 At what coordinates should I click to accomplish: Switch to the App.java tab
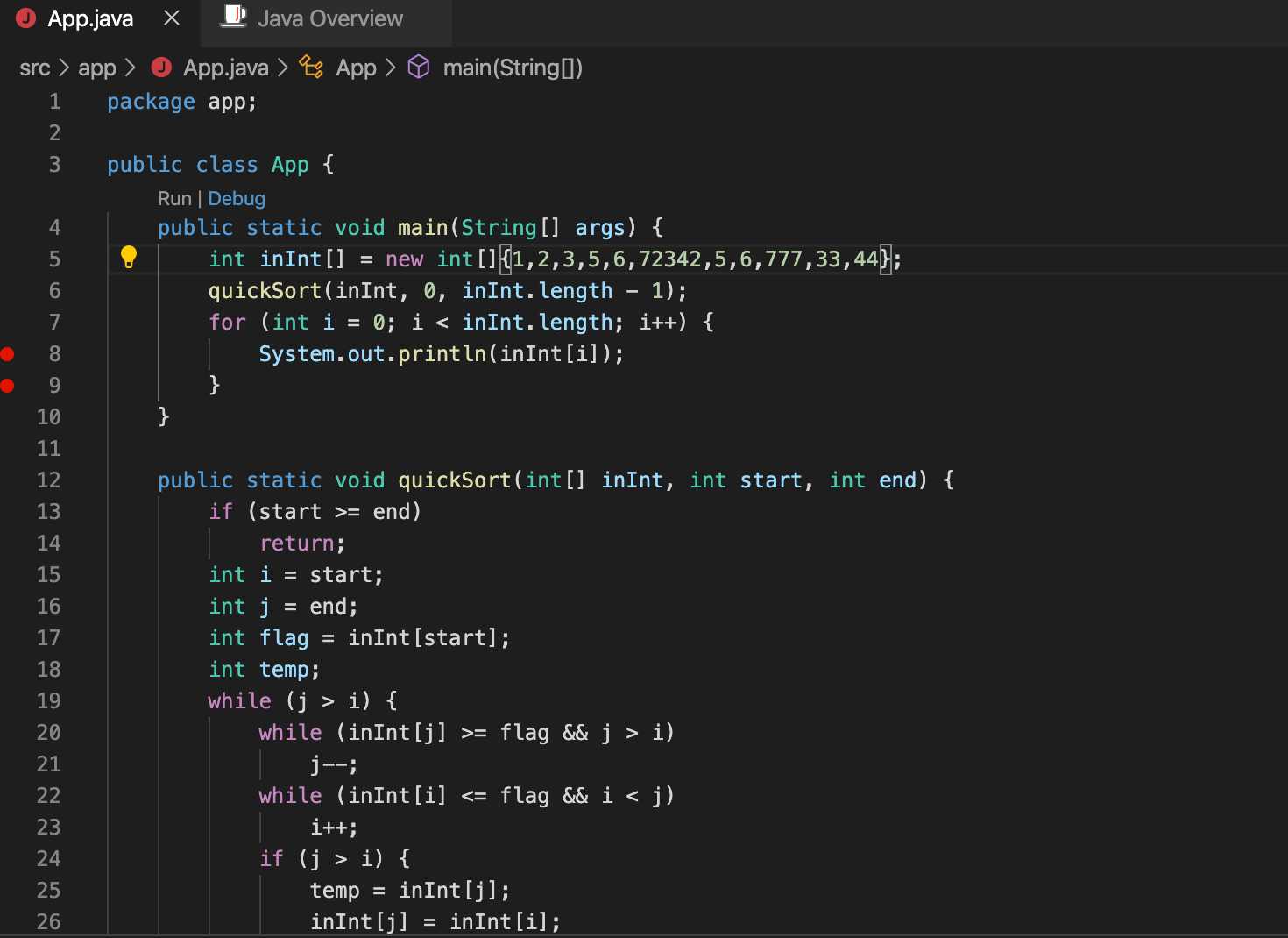tap(90, 18)
